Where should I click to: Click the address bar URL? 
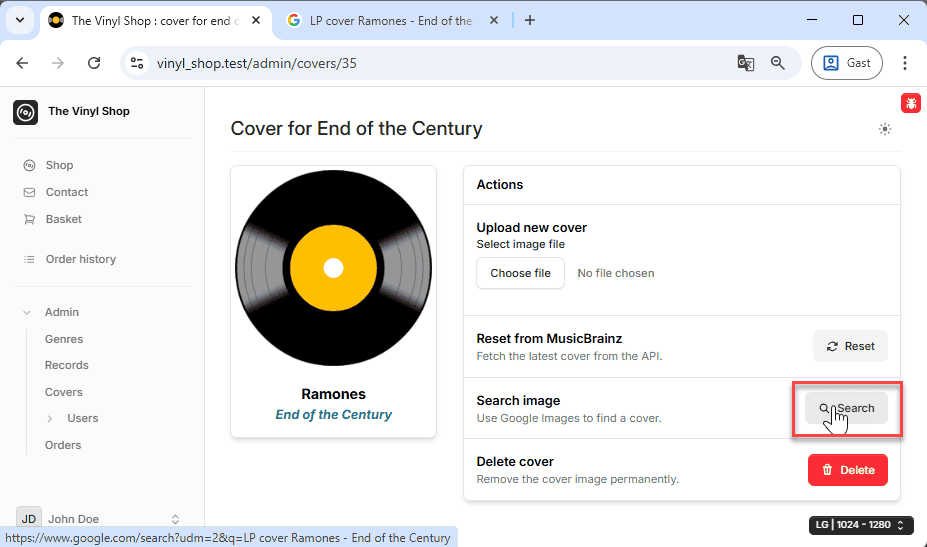(x=257, y=63)
